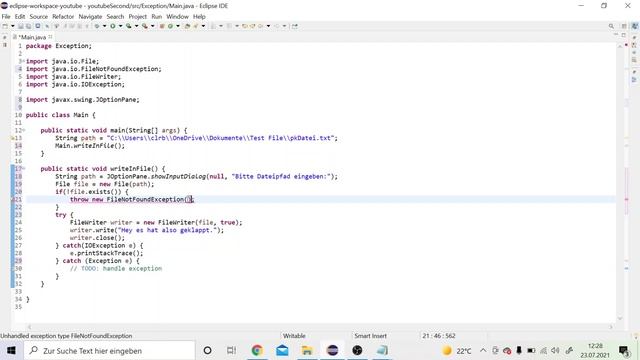
Task: Show hidden system tray icons
Action: click(483, 351)
